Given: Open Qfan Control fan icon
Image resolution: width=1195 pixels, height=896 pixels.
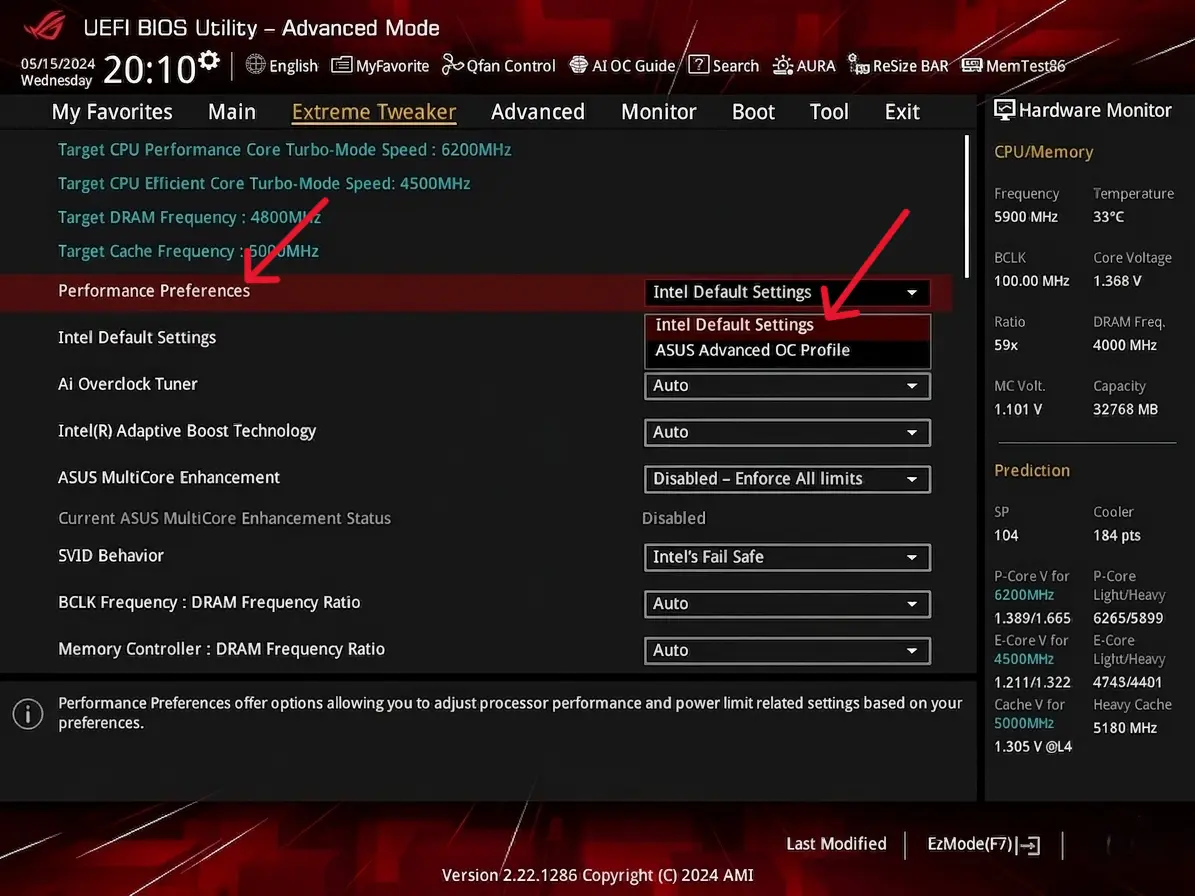Looking at the screenshot, I should click(453, 65).
